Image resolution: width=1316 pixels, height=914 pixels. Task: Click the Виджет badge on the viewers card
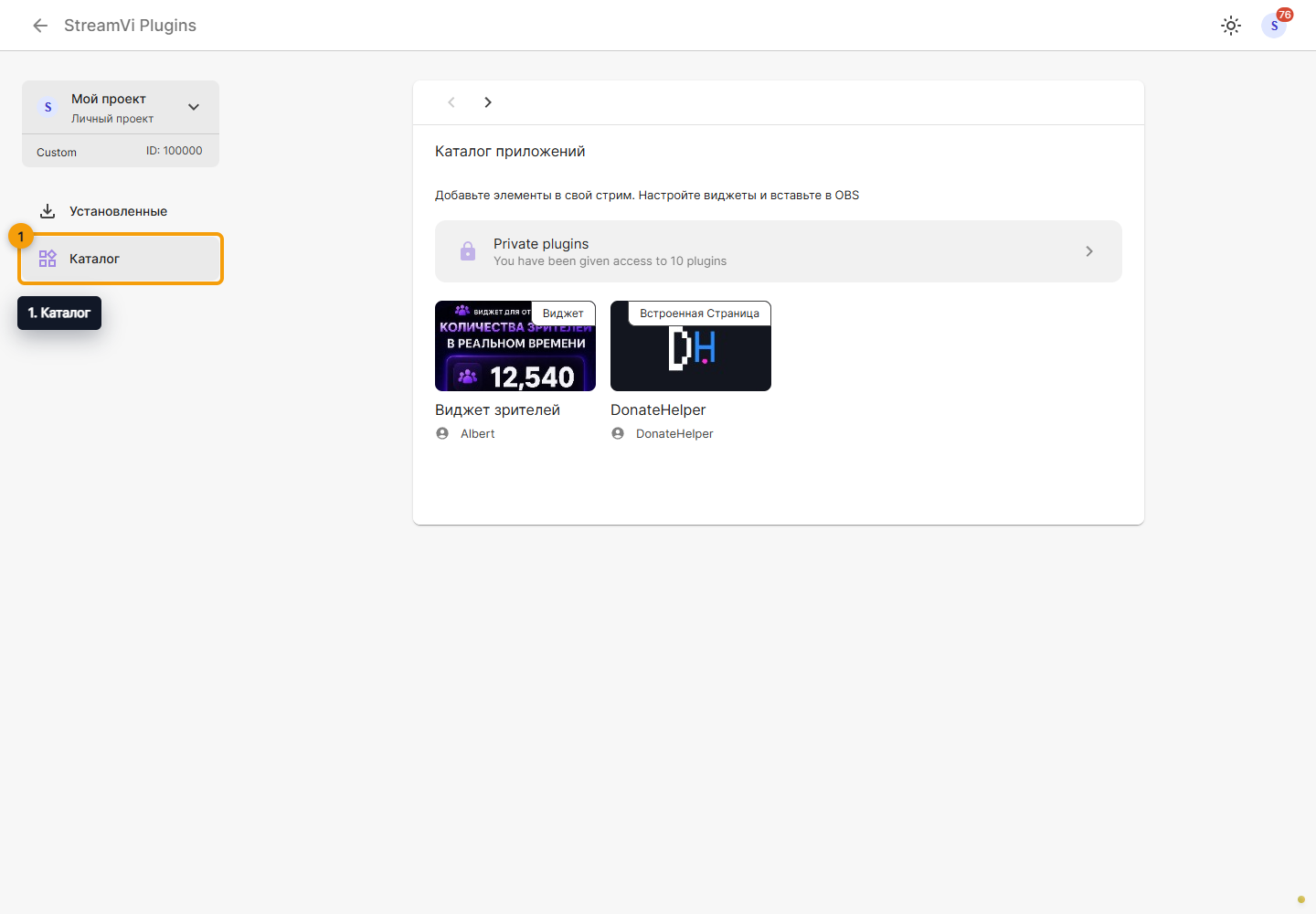click(563, 313)
